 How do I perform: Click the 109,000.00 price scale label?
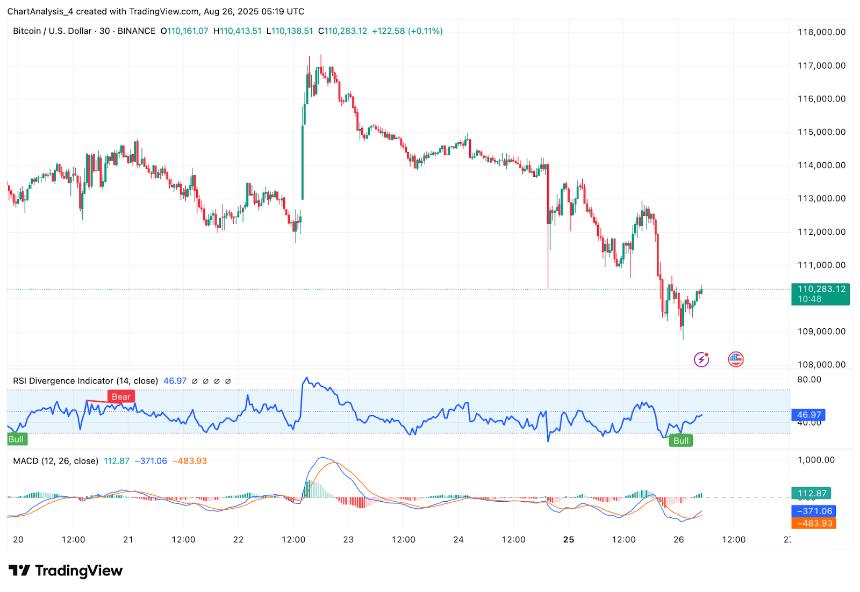click(821, 331)
